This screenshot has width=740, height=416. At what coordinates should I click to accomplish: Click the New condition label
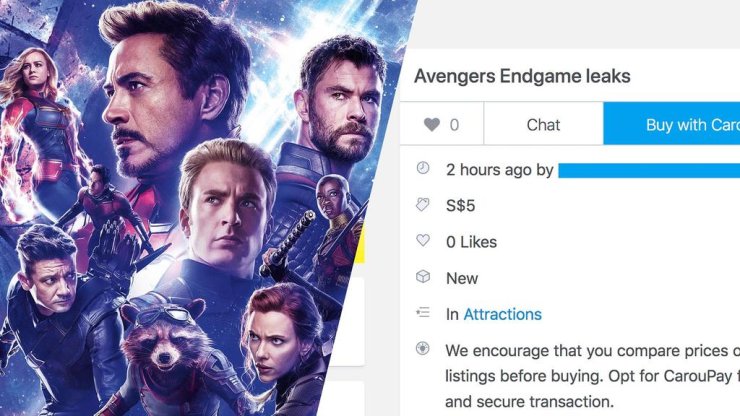coord(462,279)
